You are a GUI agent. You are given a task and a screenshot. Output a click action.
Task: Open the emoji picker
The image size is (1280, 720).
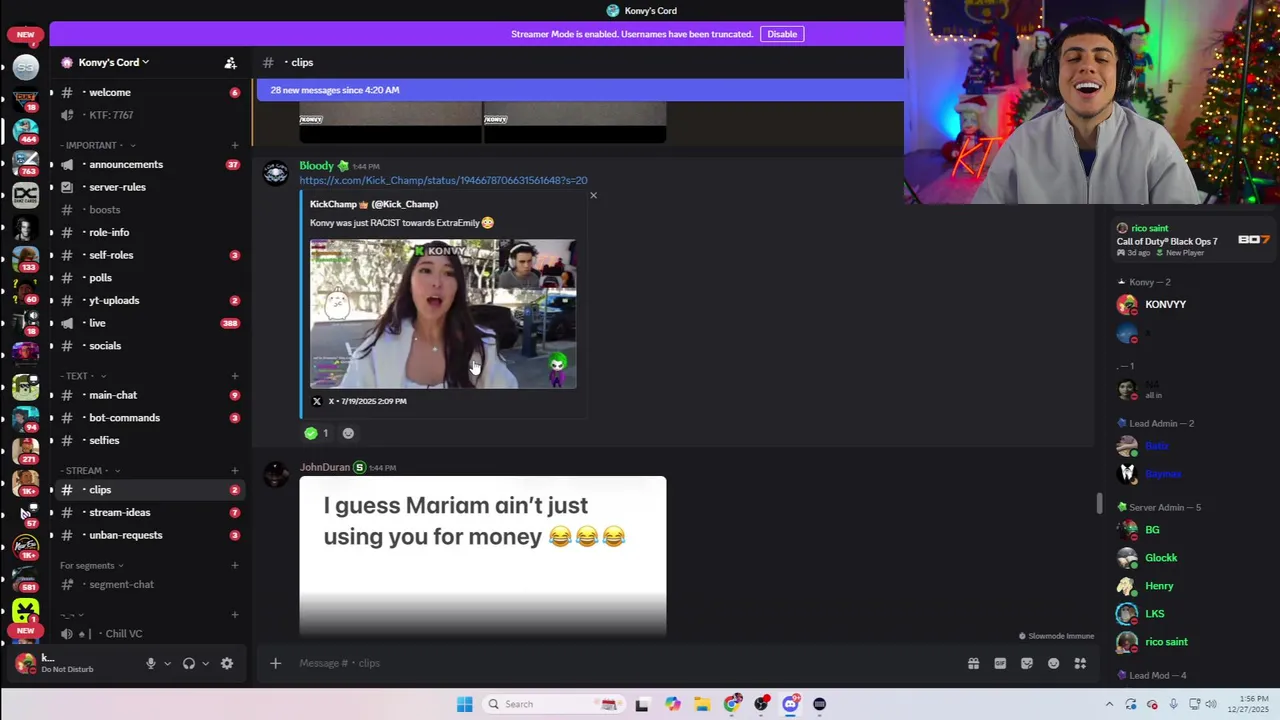(x=1053, y=663)
